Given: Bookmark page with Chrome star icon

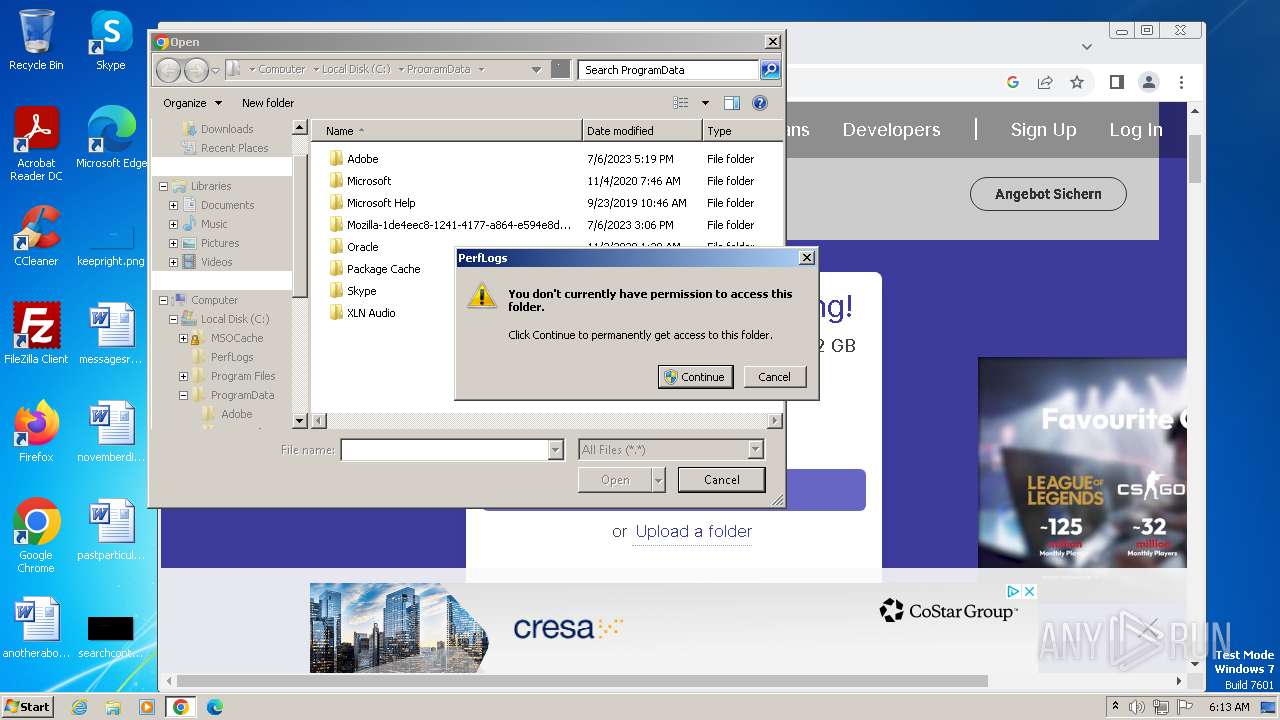Looking at the screenshot, I should point(1077,82).
